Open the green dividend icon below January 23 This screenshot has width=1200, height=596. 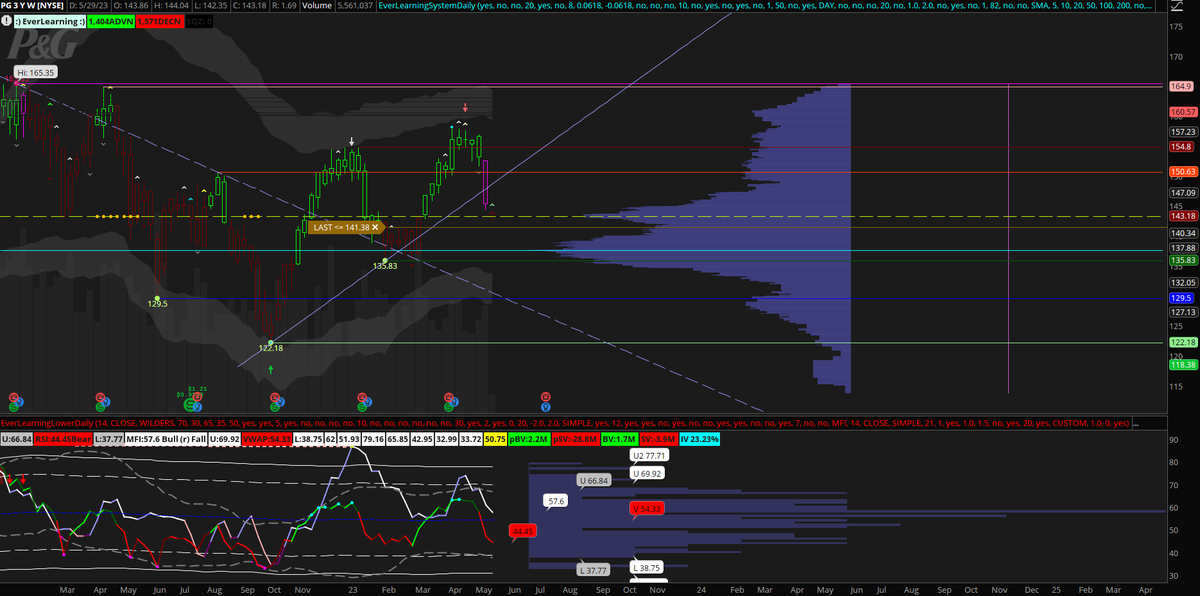[x=362, y=406]
